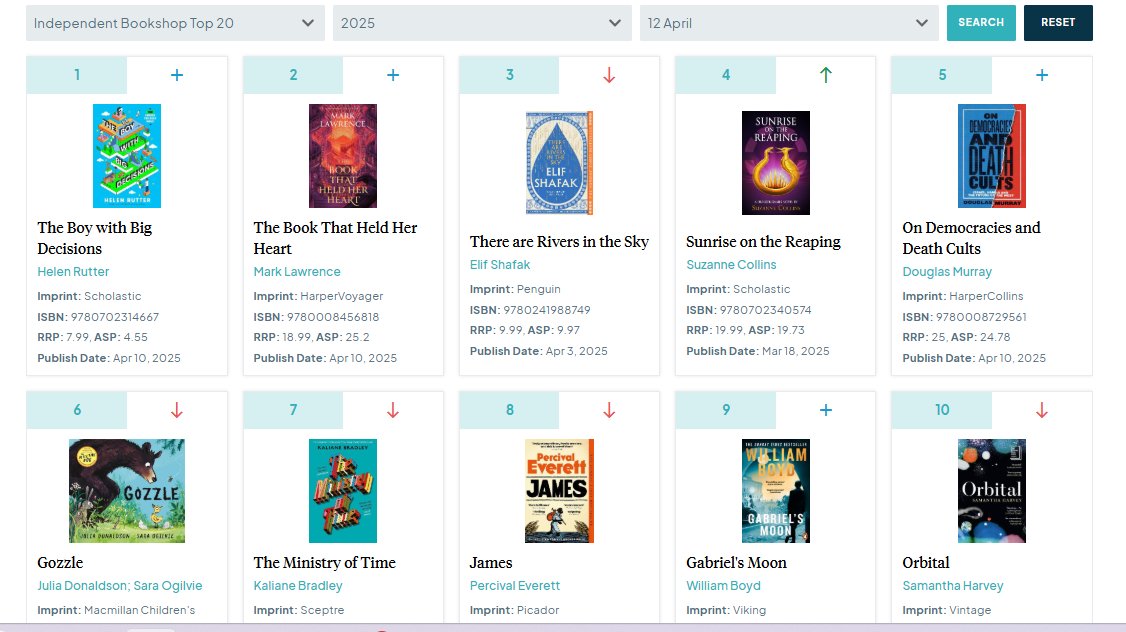The height and width of the screenshot is (632, 1126).
Task: Open the 12 April date dropdown
Action: pyautogui.click(x=789, y=23)
